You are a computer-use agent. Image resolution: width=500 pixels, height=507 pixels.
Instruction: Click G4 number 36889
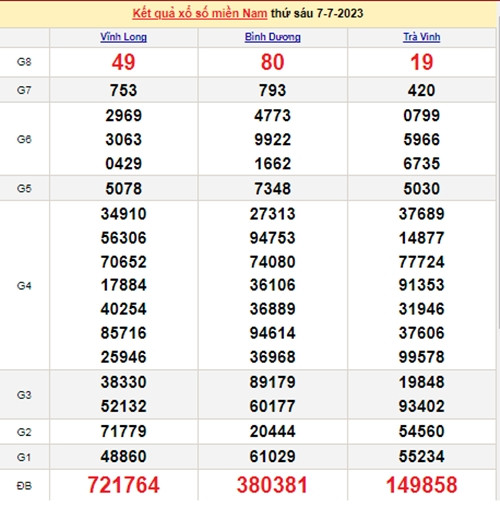pyautogui.click(x=273, y=309)
